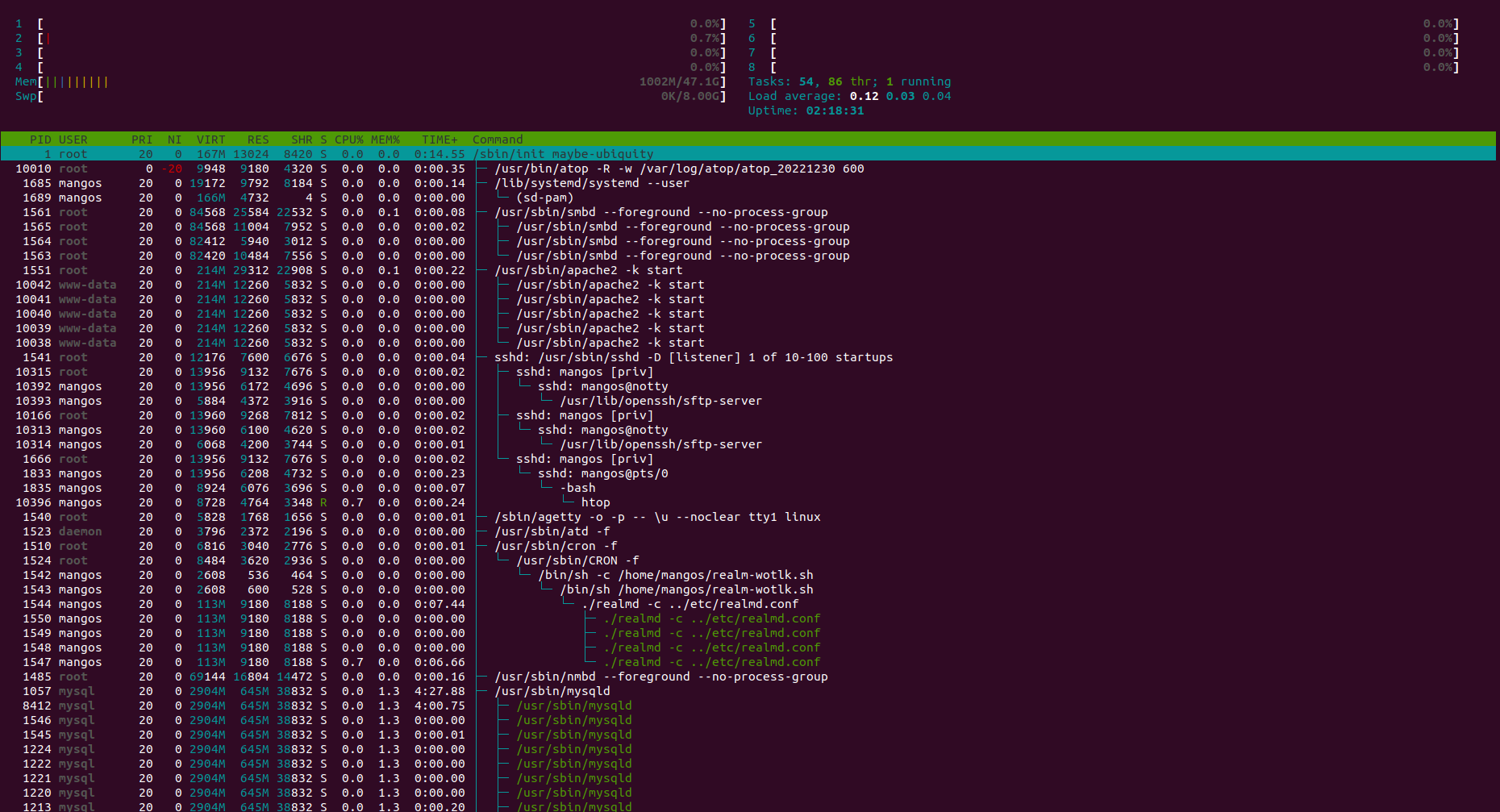The height and width of the screenshot is (812, 1500).
Task: Select apache2 child process PID 10042
Action: tap(748, 285)
